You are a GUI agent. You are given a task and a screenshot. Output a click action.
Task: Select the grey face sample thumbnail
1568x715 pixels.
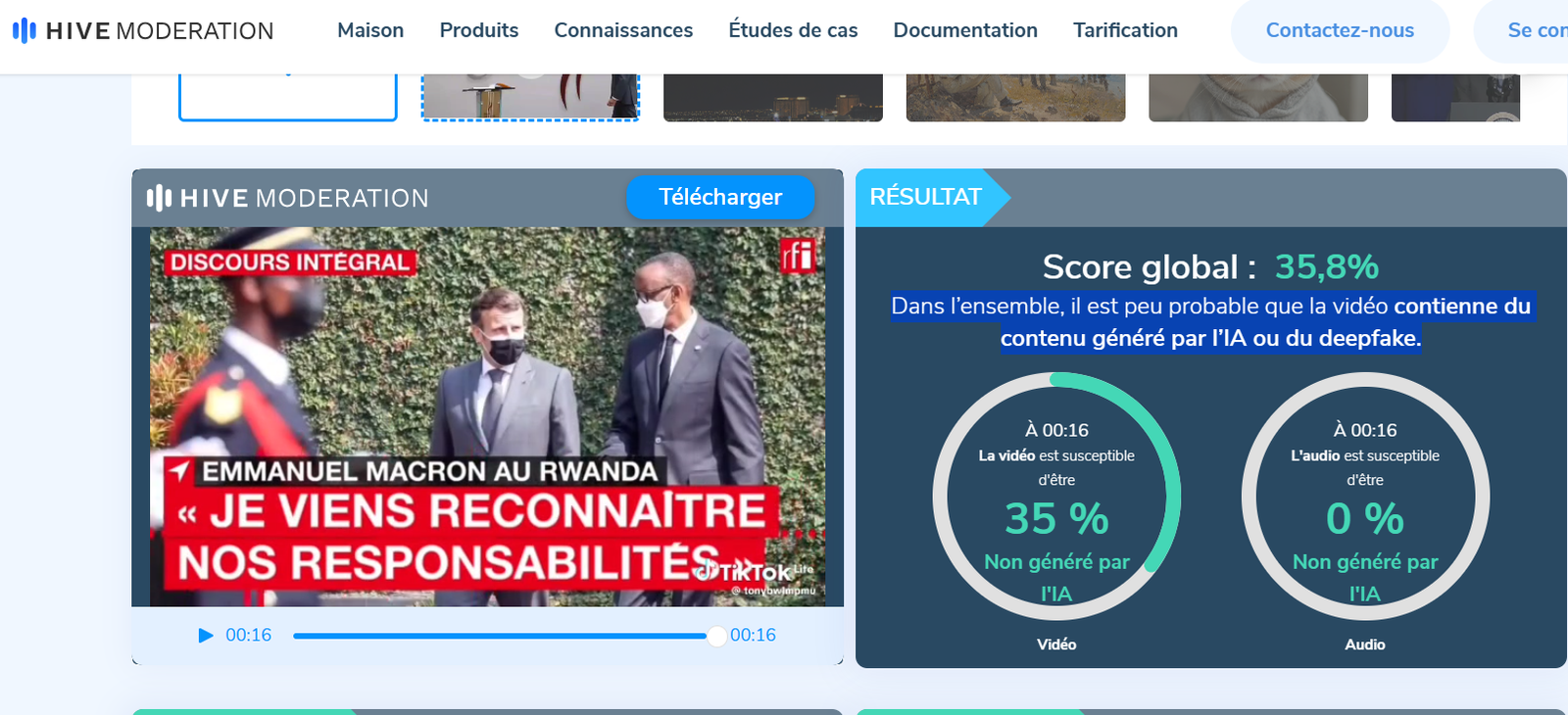[1258, 98]
